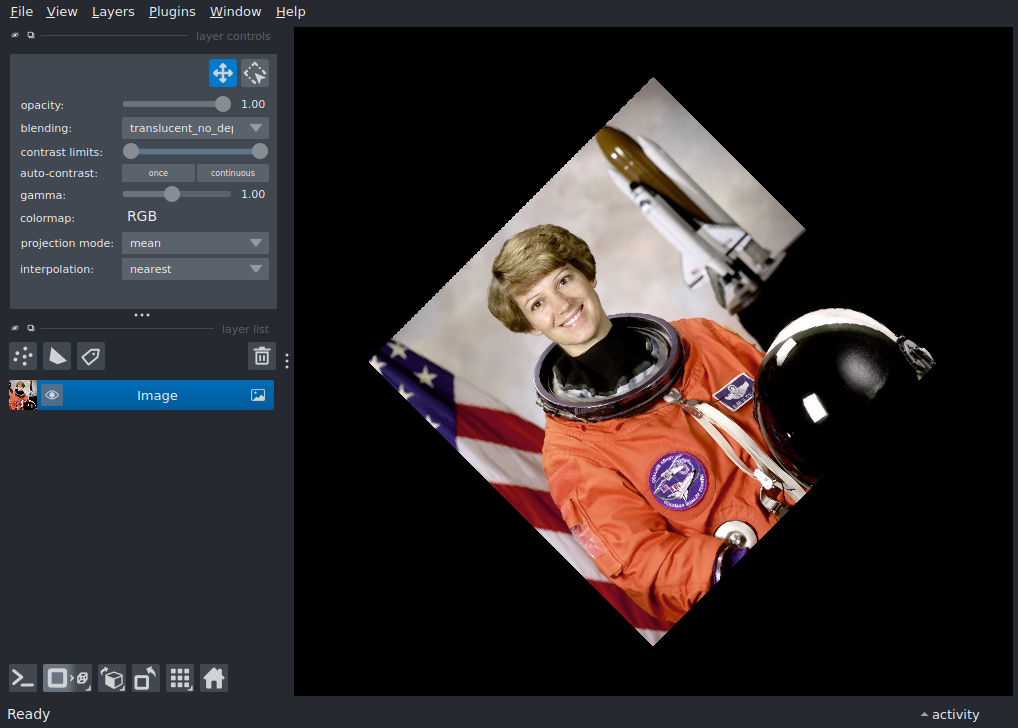Roll dimensions with the cube icon
Screen dimensions: 1018x728
111,678
